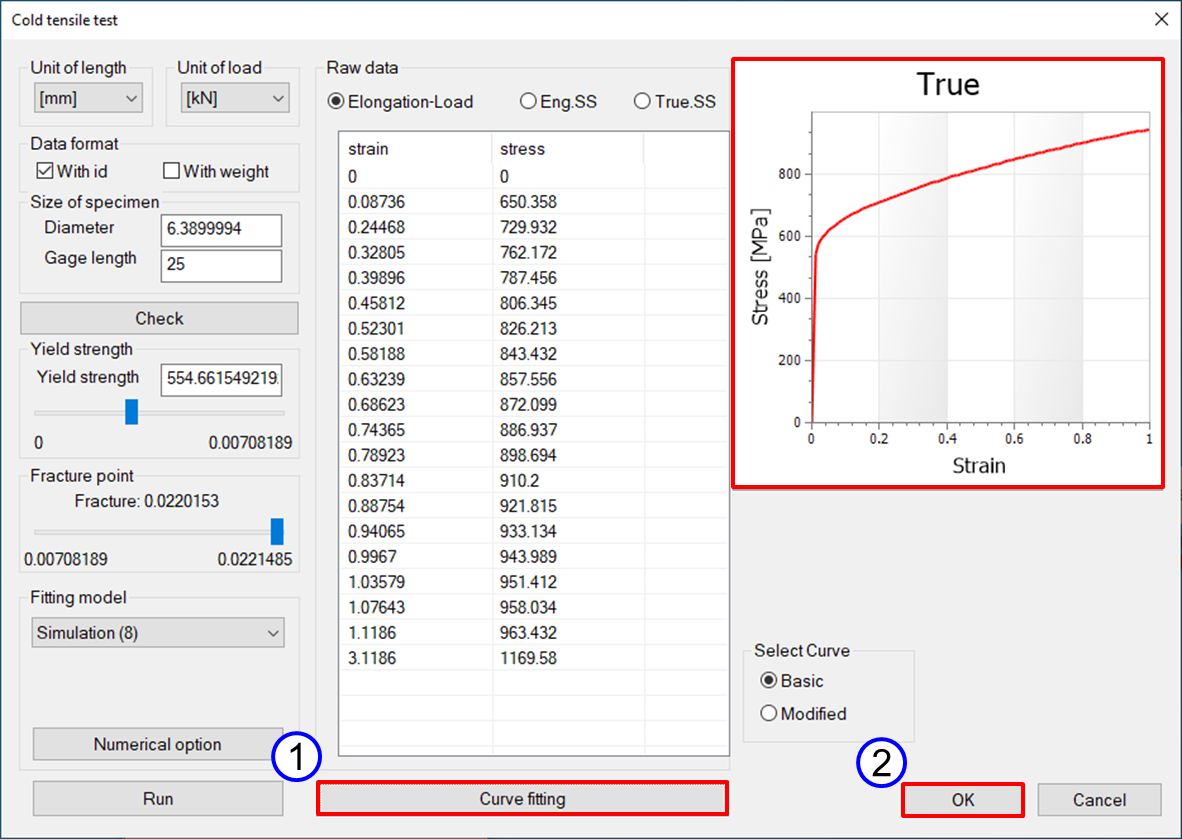Click the Gage length input field
This screenshot has height=839, width=1182.
click(220, 266)
